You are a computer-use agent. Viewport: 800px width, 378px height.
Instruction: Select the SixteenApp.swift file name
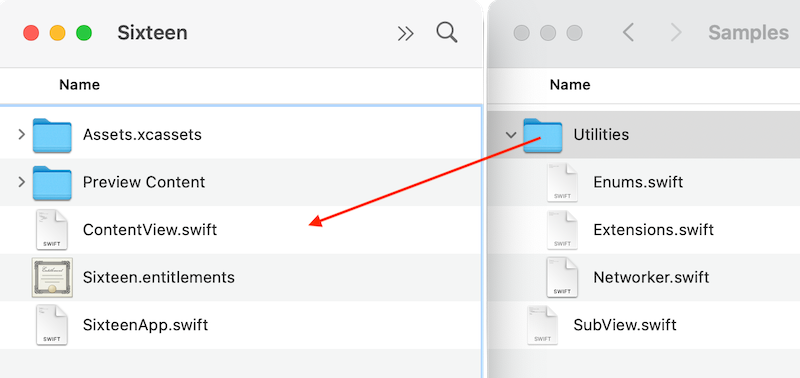[145, 325]
